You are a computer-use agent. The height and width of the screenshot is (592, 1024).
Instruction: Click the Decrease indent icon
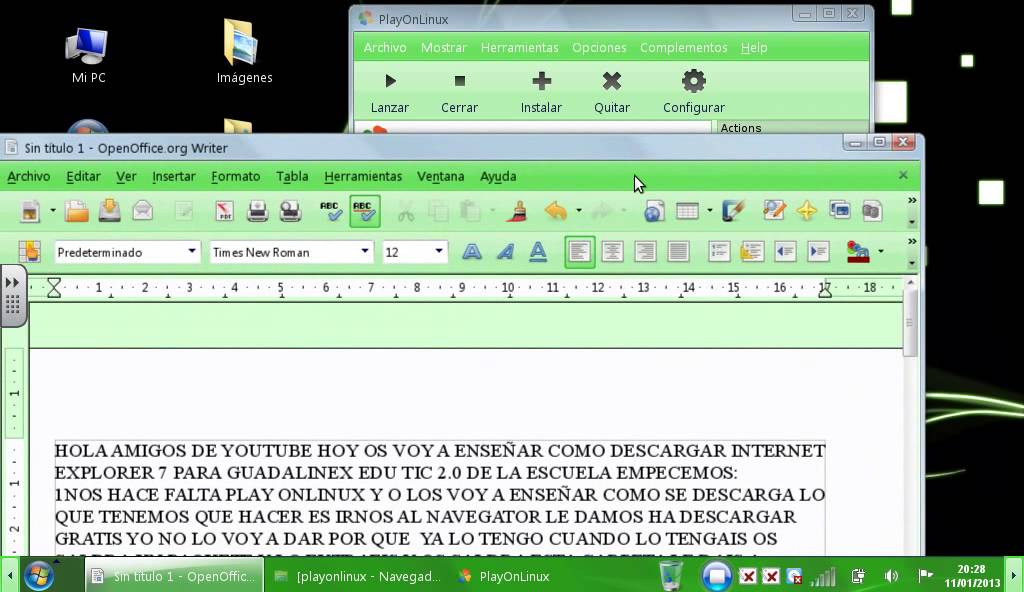(785, 252)
